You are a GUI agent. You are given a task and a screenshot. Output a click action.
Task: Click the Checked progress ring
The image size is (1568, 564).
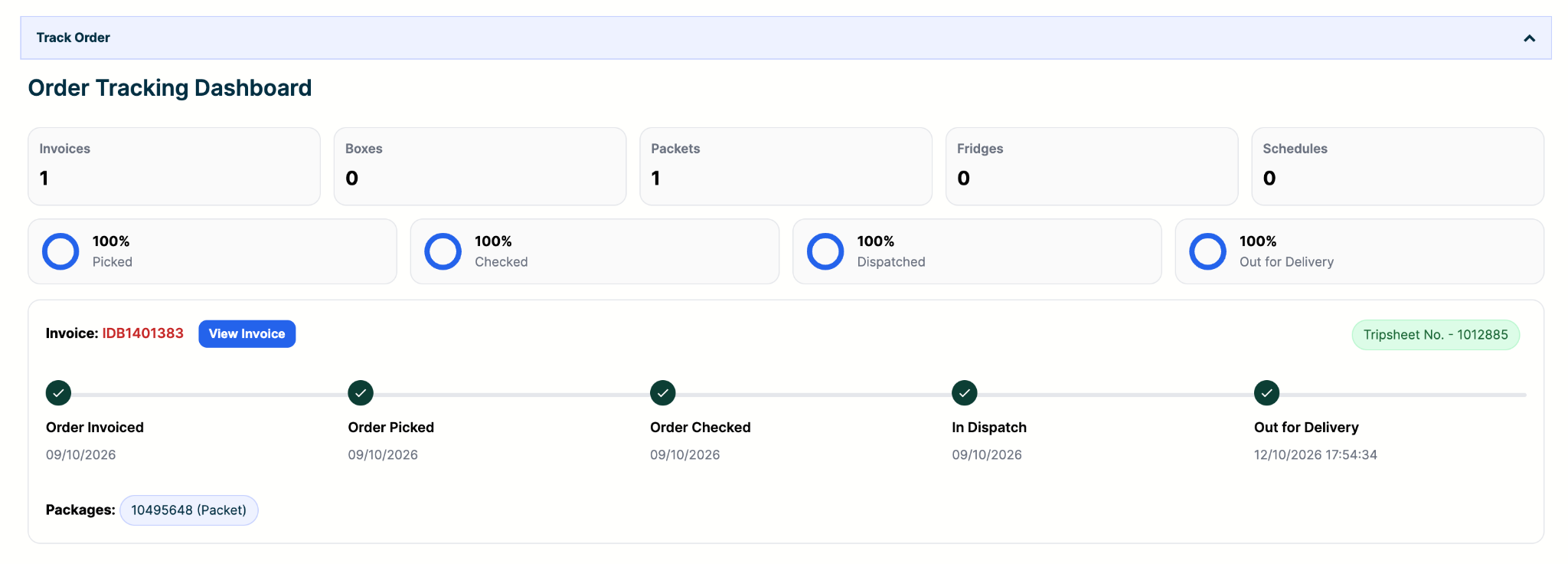443,251
